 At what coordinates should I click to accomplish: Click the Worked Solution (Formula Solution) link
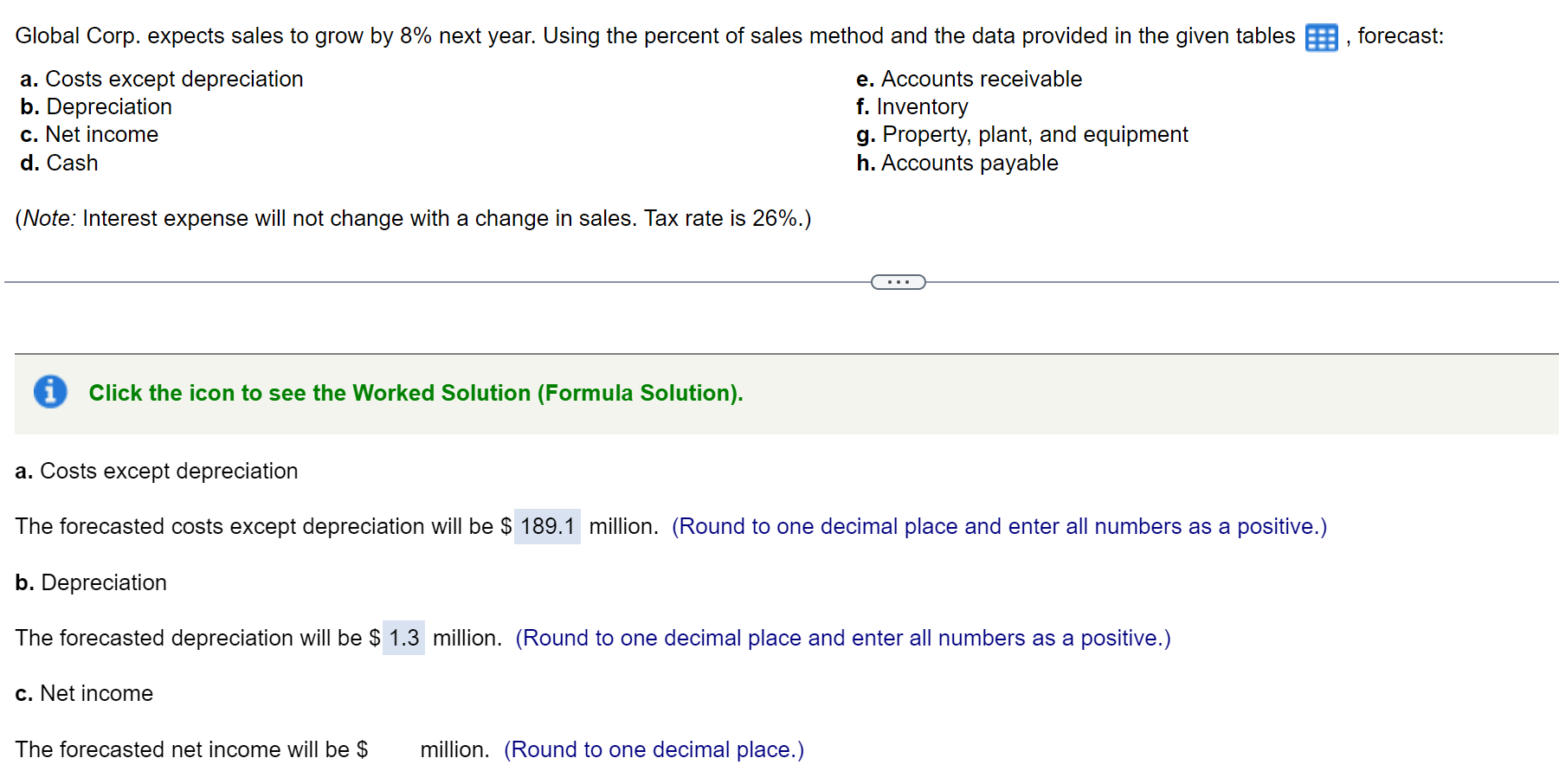[x=416, y=392]
